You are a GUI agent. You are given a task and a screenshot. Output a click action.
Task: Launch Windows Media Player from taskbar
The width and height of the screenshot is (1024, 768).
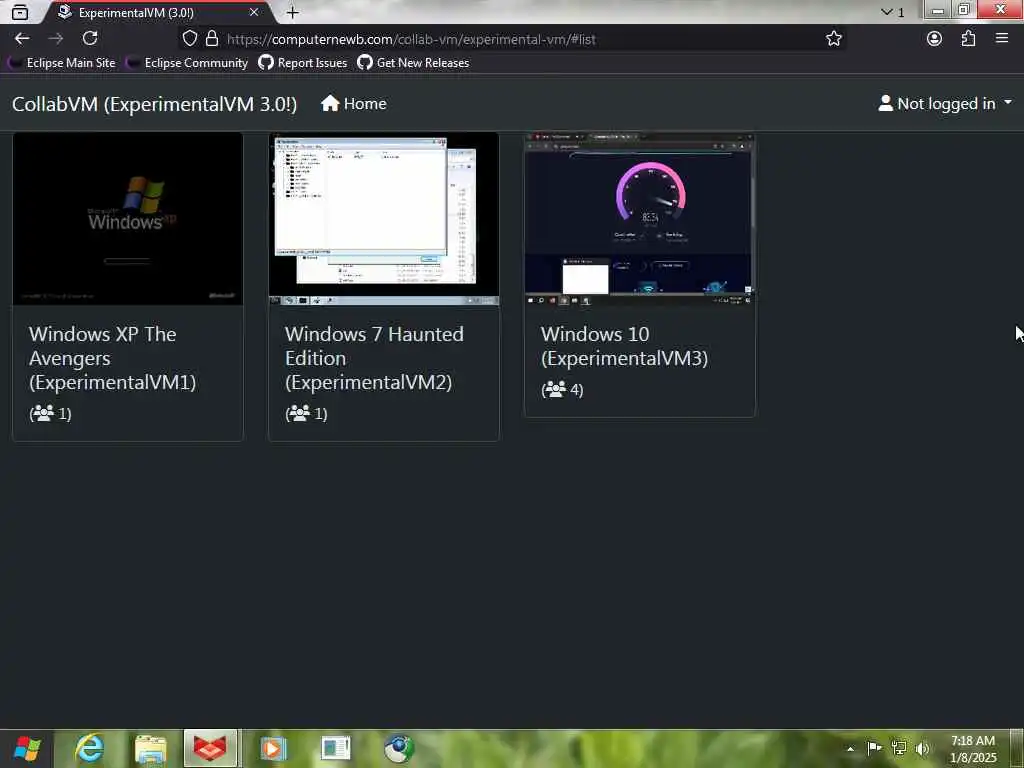pyautogui.click(x=273, y=748)
